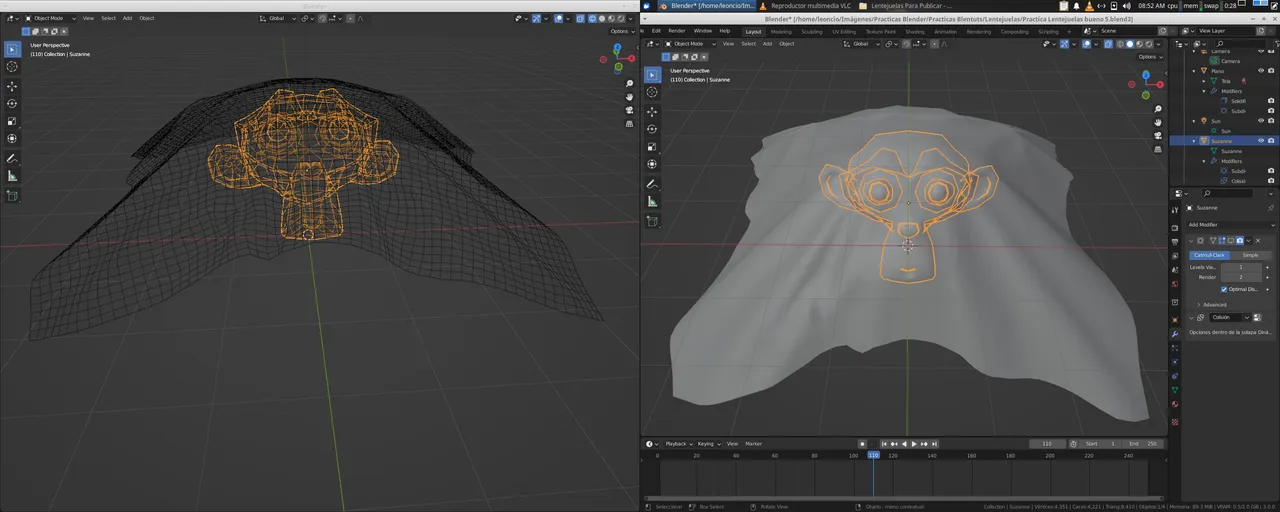Viewport: 1280px width, 512px height.
Task: Select the Move tool in right Blender window
Action: 652,112
